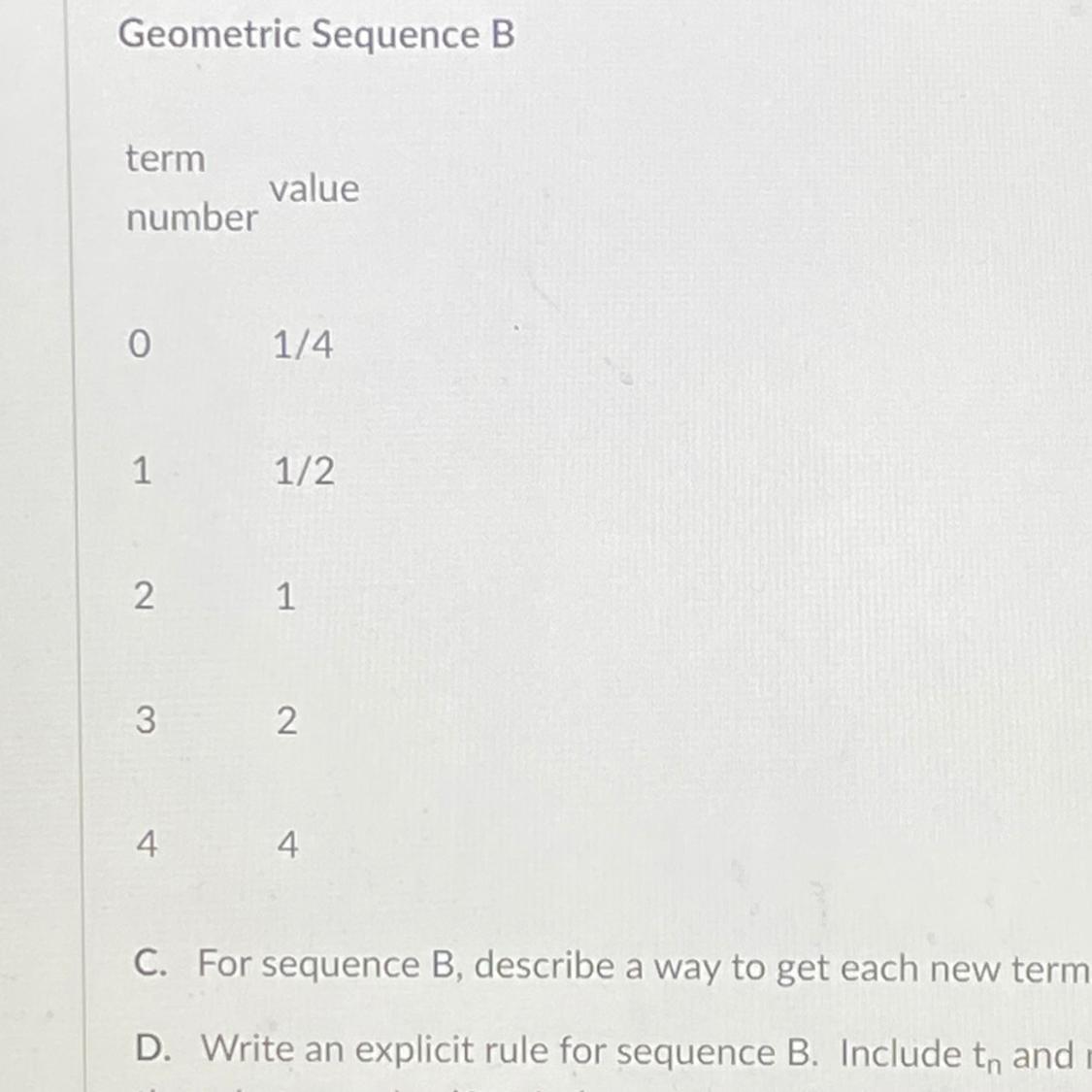Screen dimensions: 1092x1092
Task: Click the 't n' notation in question D
Action: tap(987, 1055)
